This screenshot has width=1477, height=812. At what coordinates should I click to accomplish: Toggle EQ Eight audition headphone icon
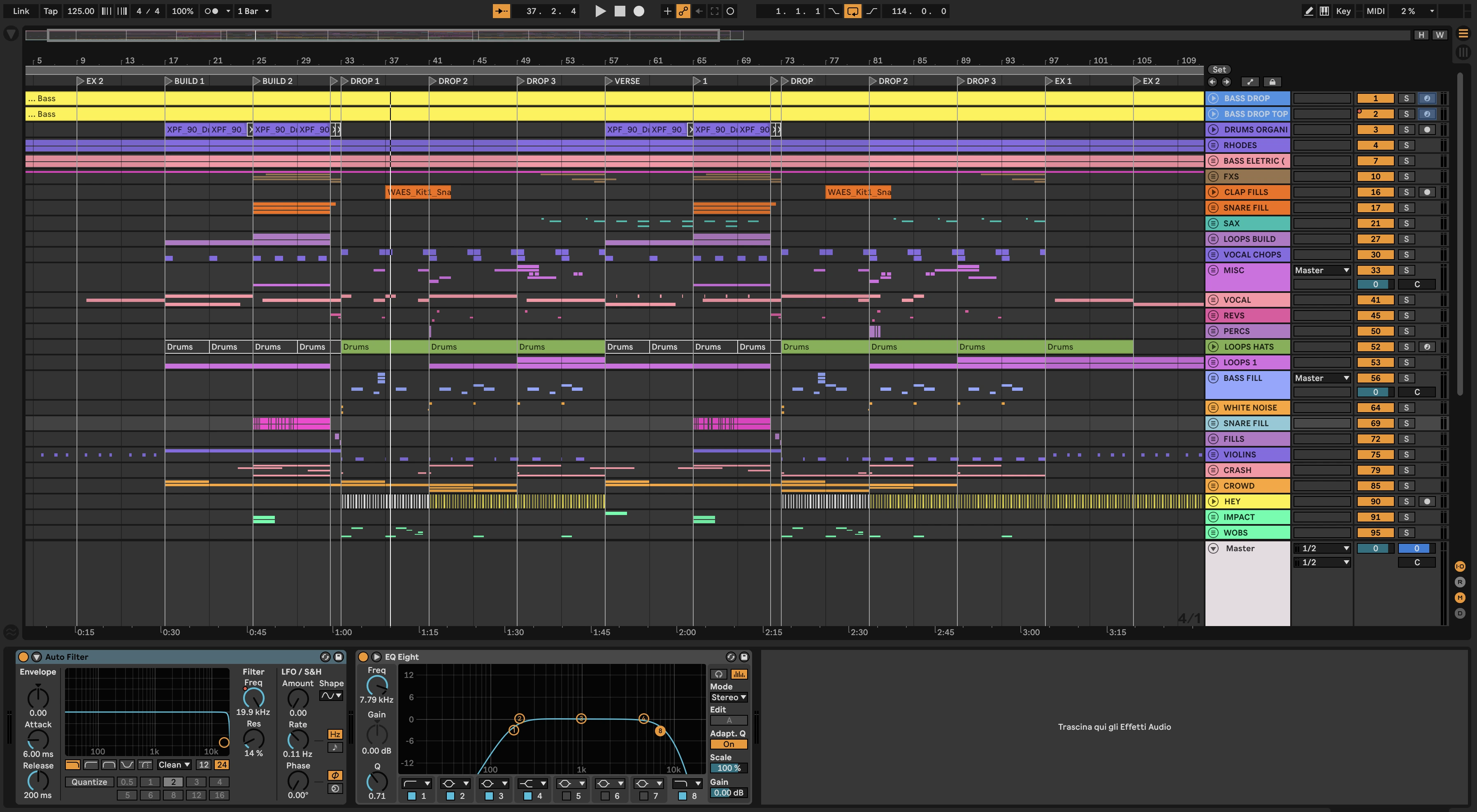[x=718, y=674]
